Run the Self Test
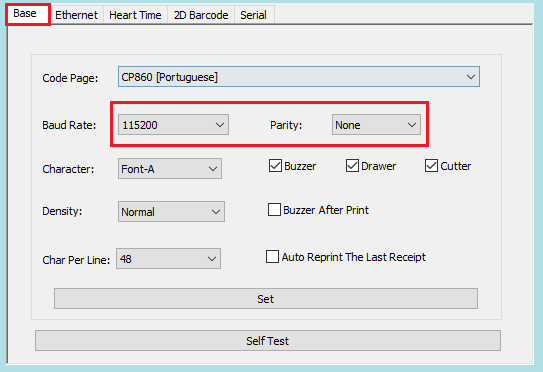This screenshot has height=372, width=543. coord(268,341)
